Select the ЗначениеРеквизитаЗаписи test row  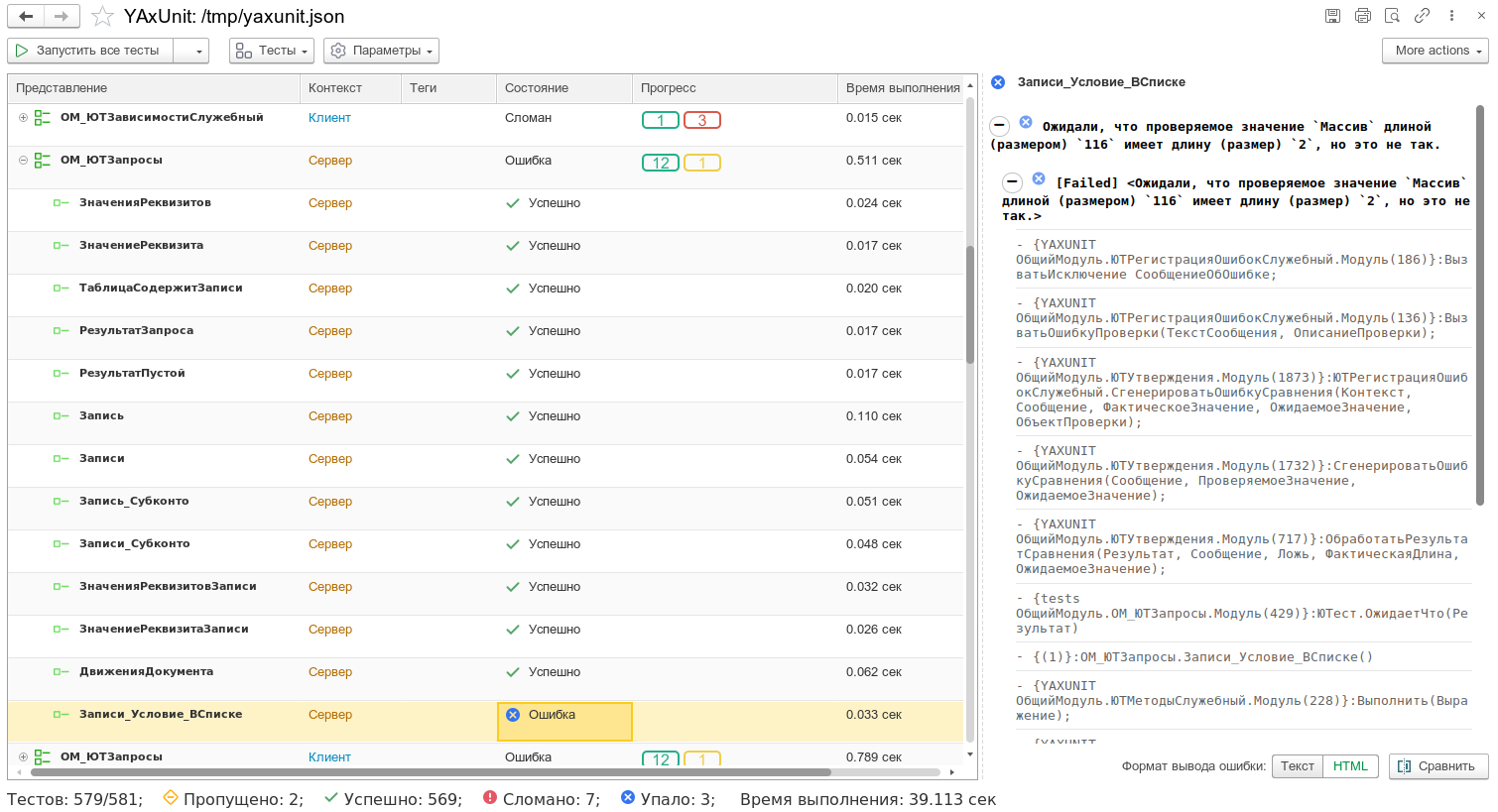tap(485, 637)
